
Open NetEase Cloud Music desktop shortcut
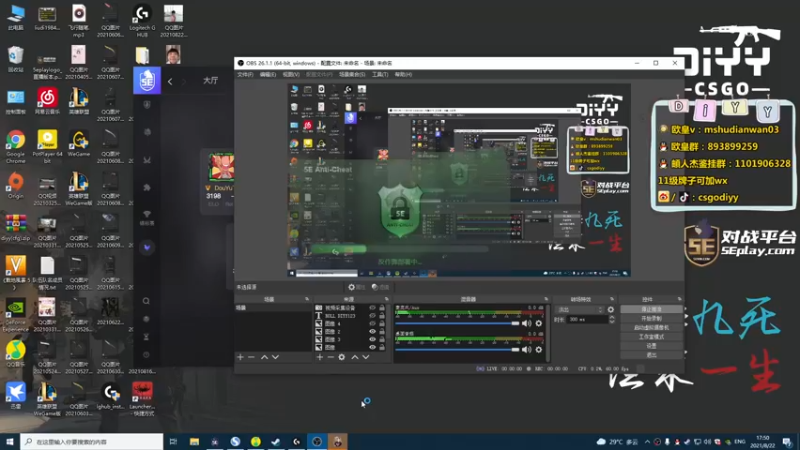[47, 101]
